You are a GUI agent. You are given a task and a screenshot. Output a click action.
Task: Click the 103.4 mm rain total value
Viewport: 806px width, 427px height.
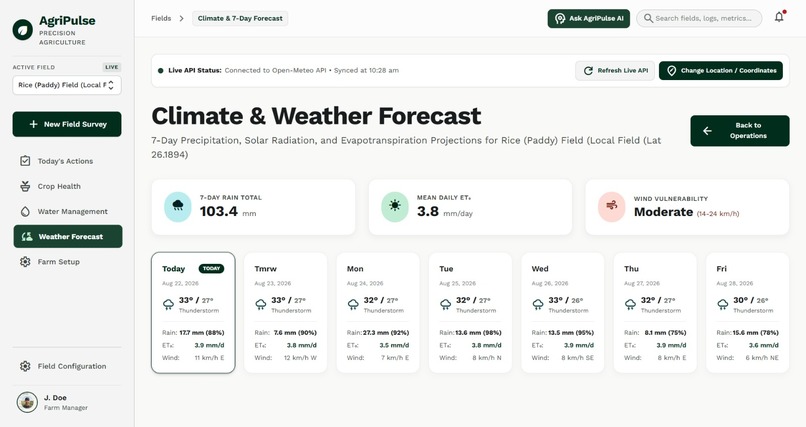228,211
